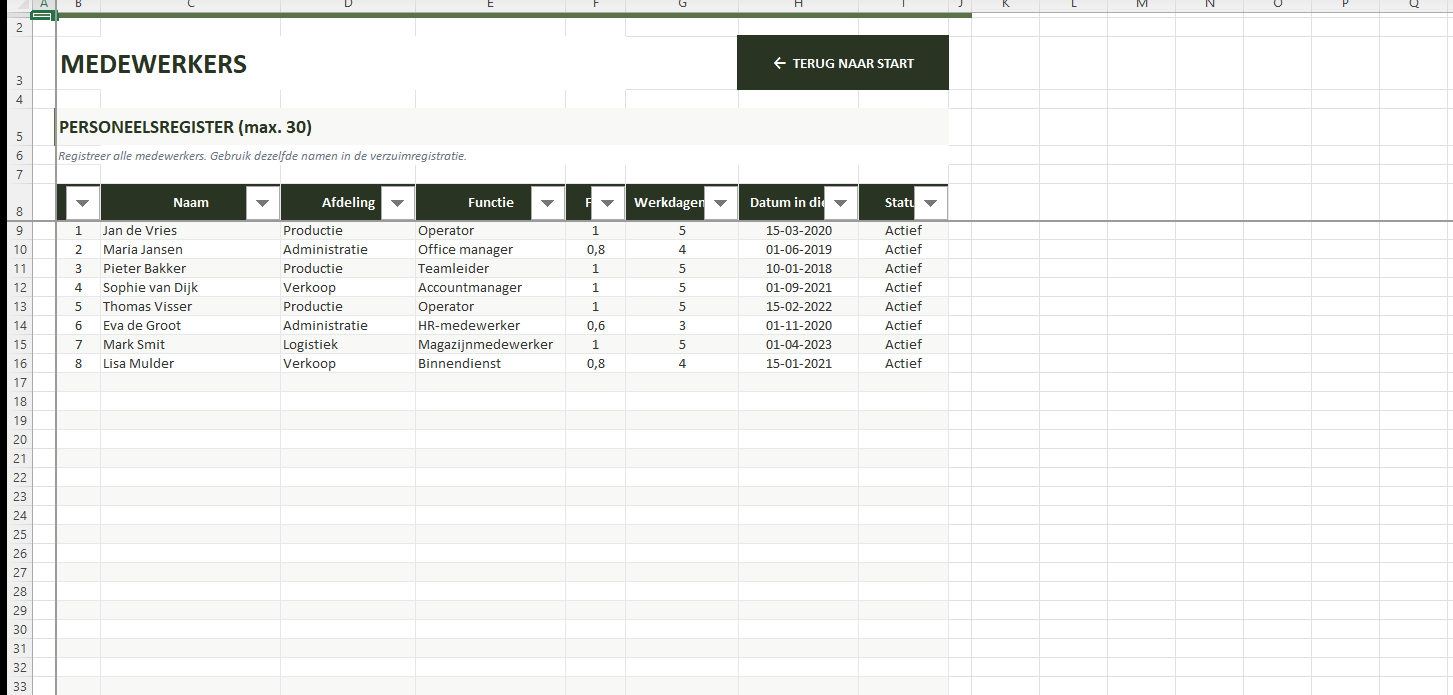Select row header 20
The image size is (1453, 695).
click(21, 440)
